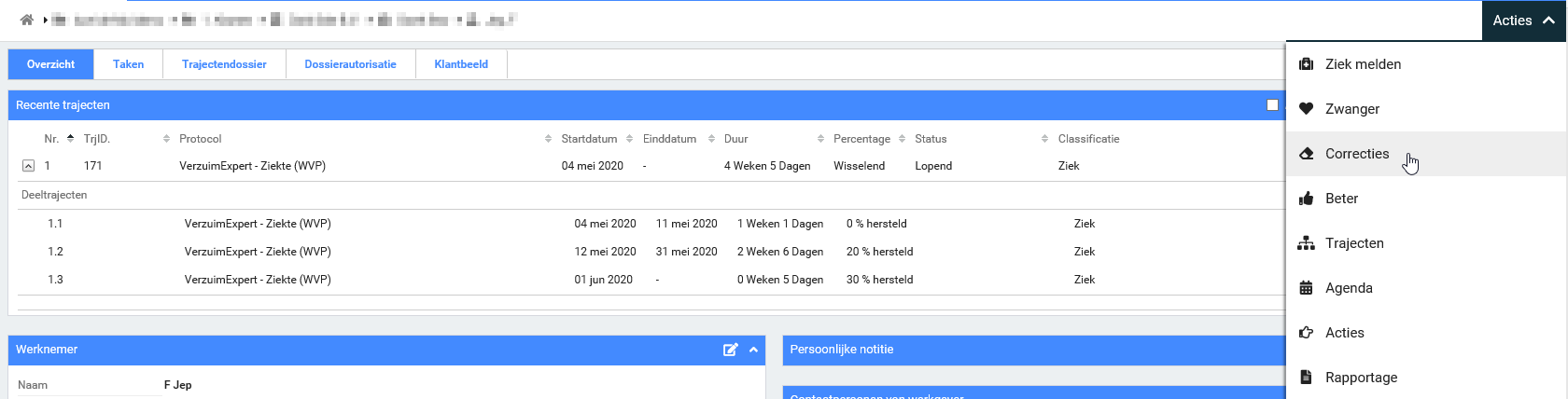The image size is (1568, 399).
Task: Edit Werknemer details via pencil icon
Action: click(x=730, y=350)
